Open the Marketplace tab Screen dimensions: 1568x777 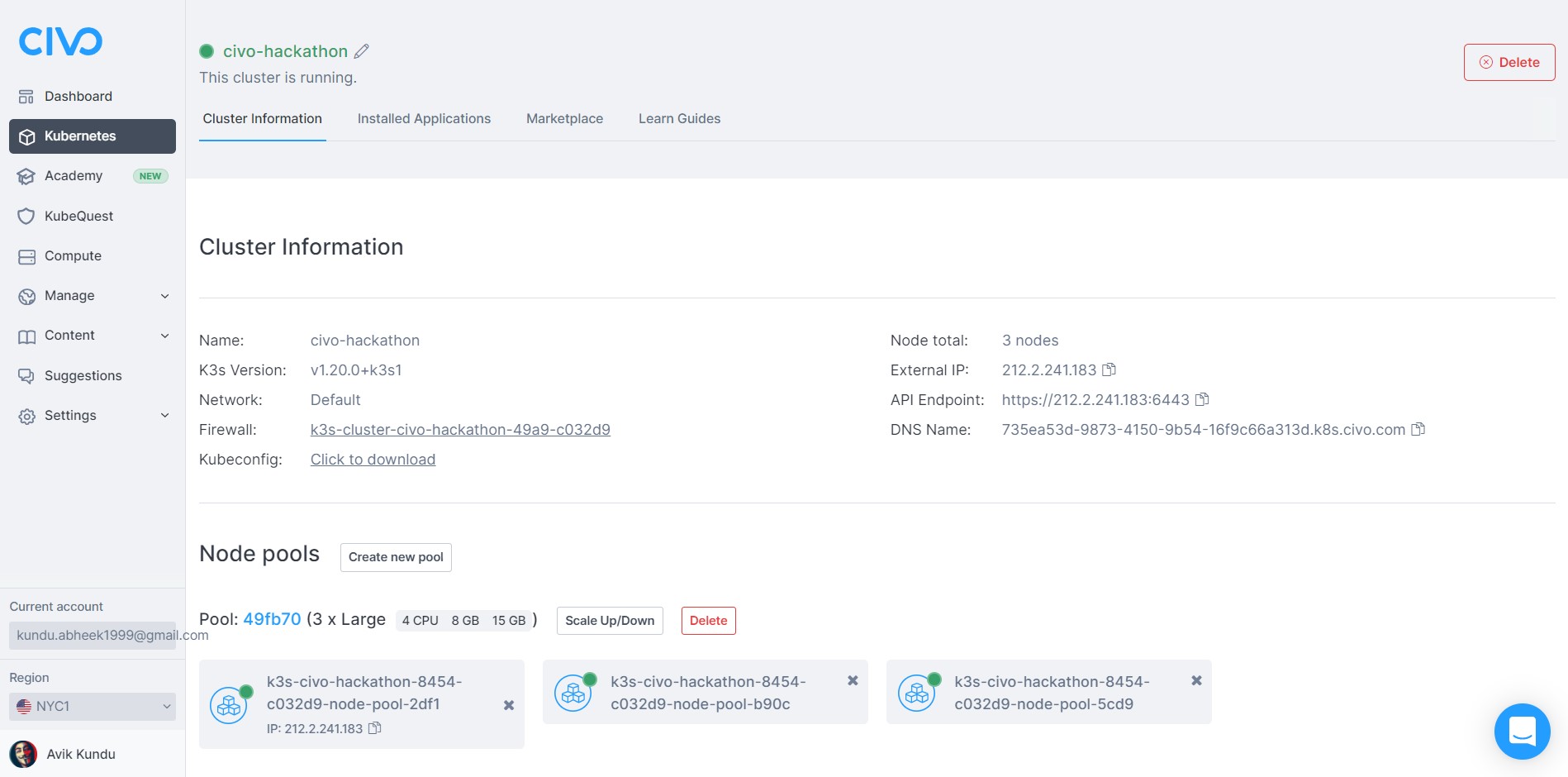[565, 119]
